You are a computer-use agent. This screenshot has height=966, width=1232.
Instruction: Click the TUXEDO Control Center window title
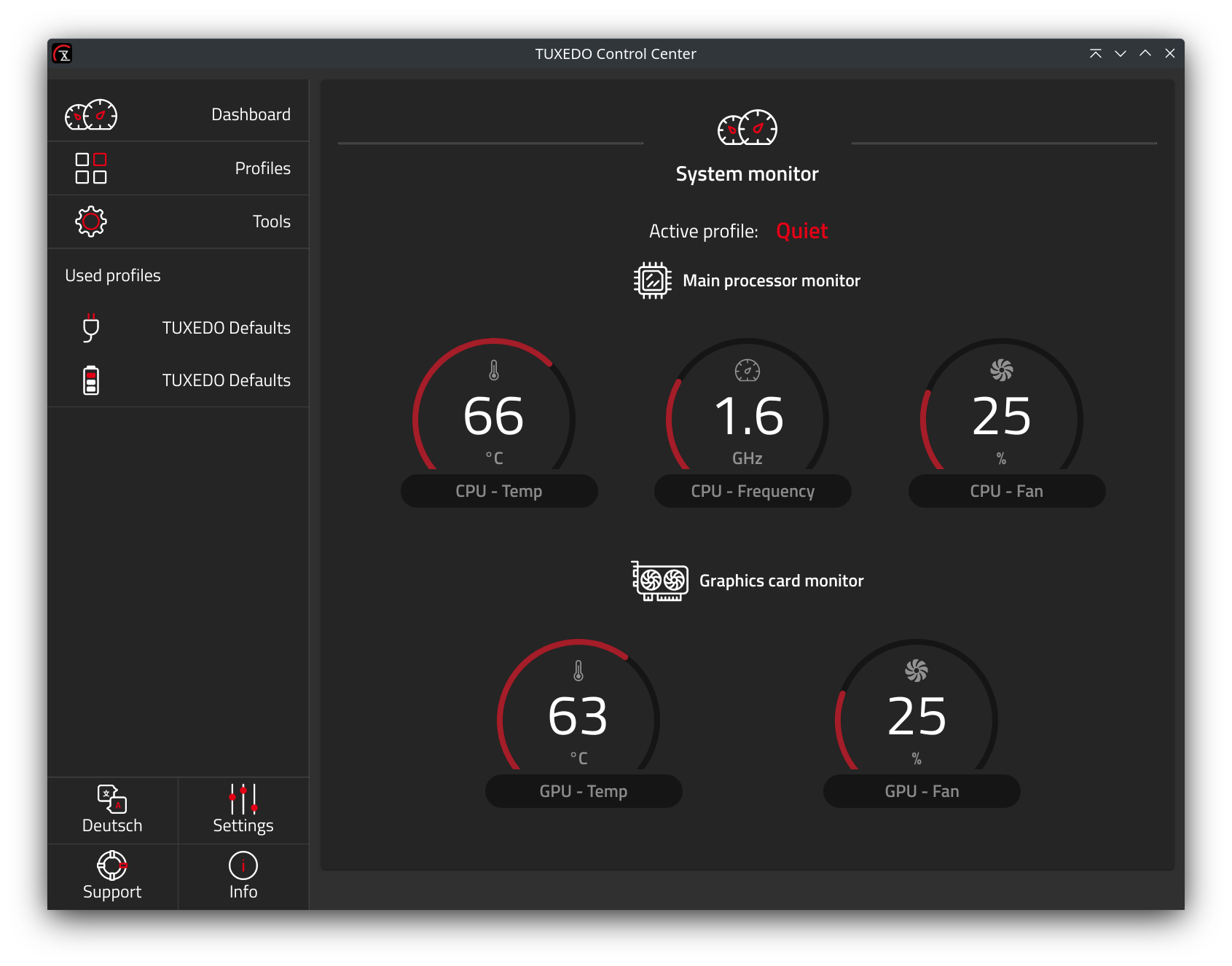616,54
